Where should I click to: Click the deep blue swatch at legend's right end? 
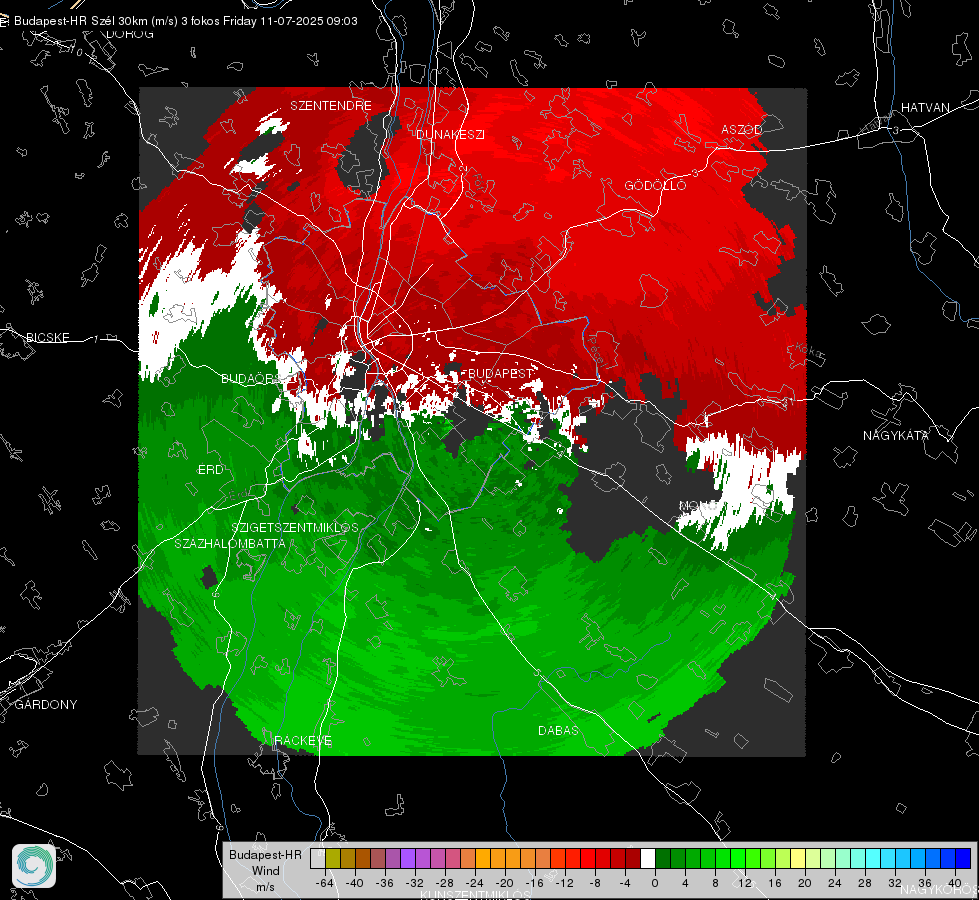point(963,858)
